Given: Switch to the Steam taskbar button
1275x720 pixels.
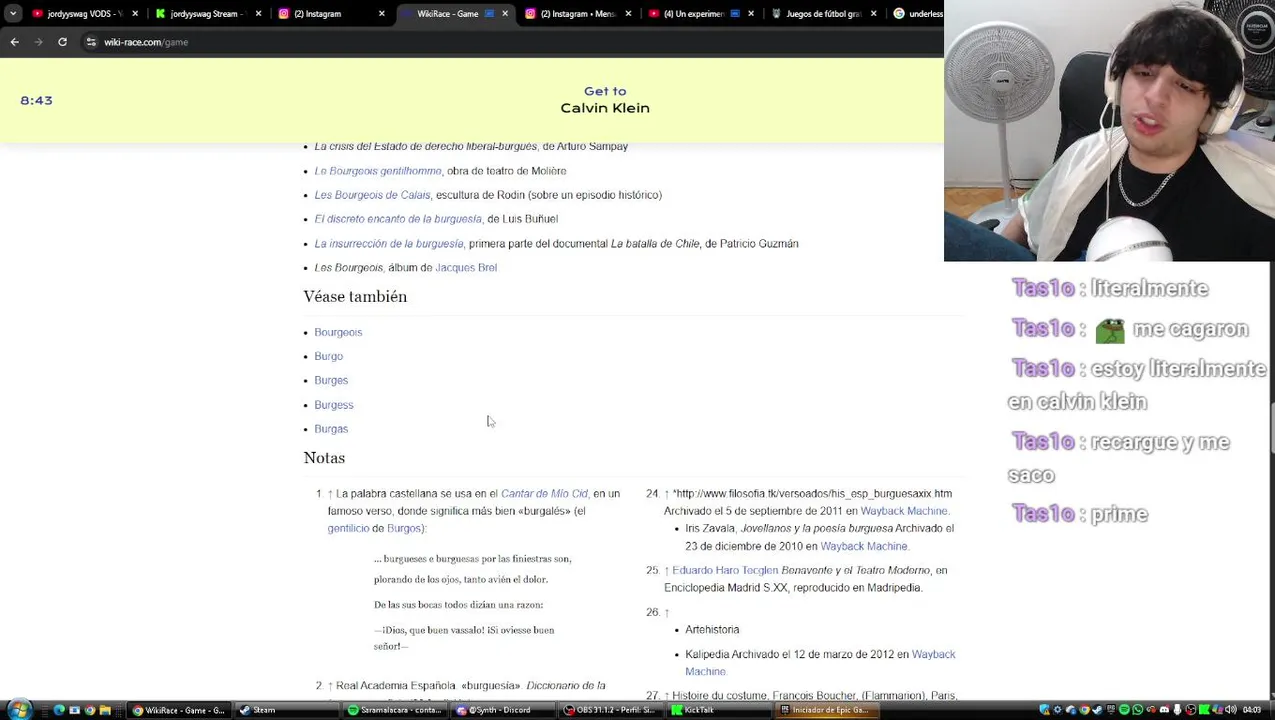Looking at the screenshot, I should point(286,710).
